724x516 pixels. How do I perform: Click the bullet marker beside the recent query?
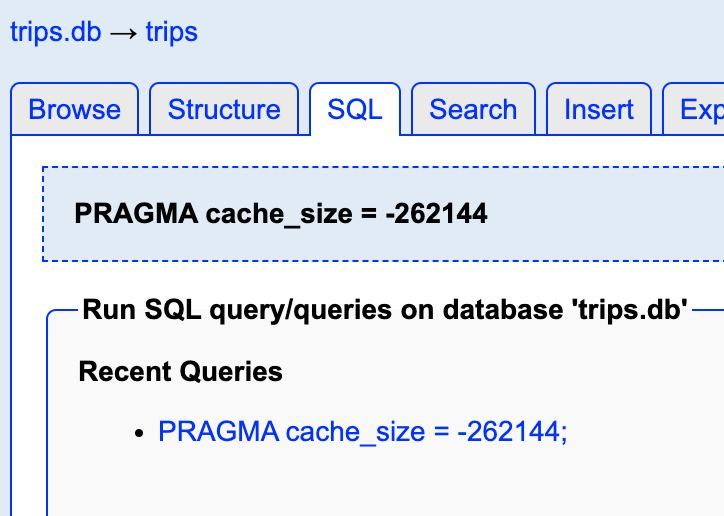[x=141, y=433]
